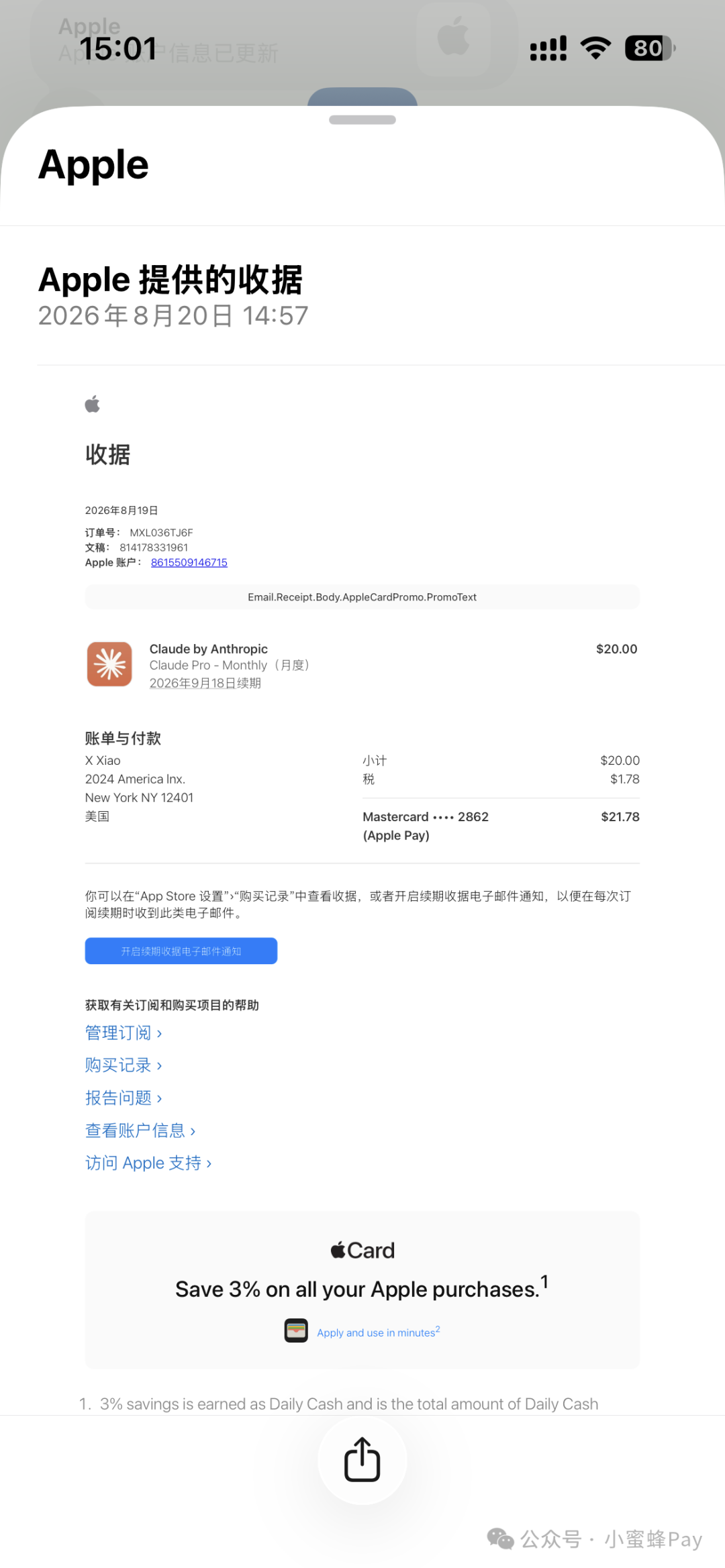Screen dimensions: 725x1568
Task: Tap the receipt date 2026年8月19日
Action: tap(122, 511)
